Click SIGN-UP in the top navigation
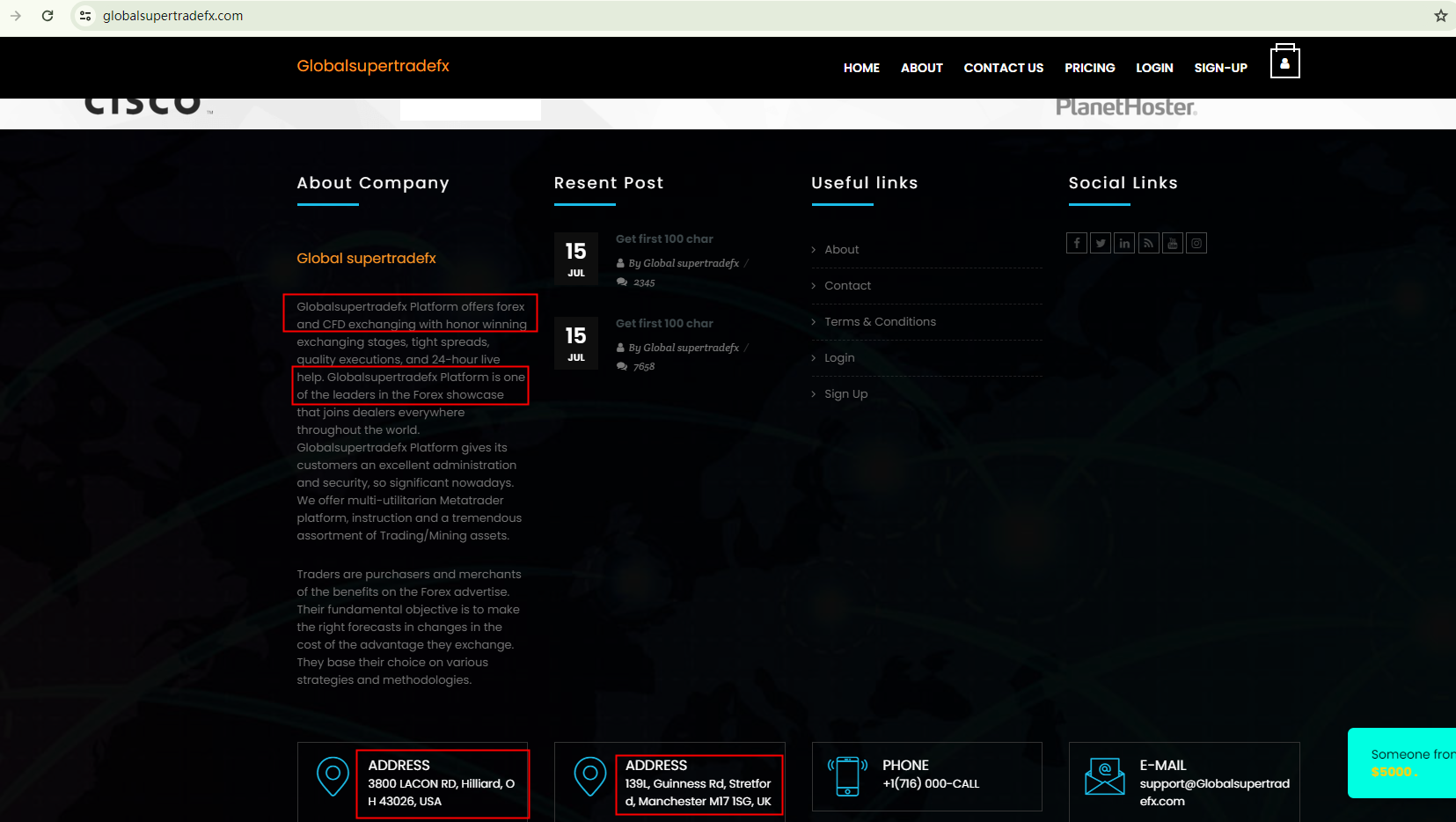 tap(1220, 68)
